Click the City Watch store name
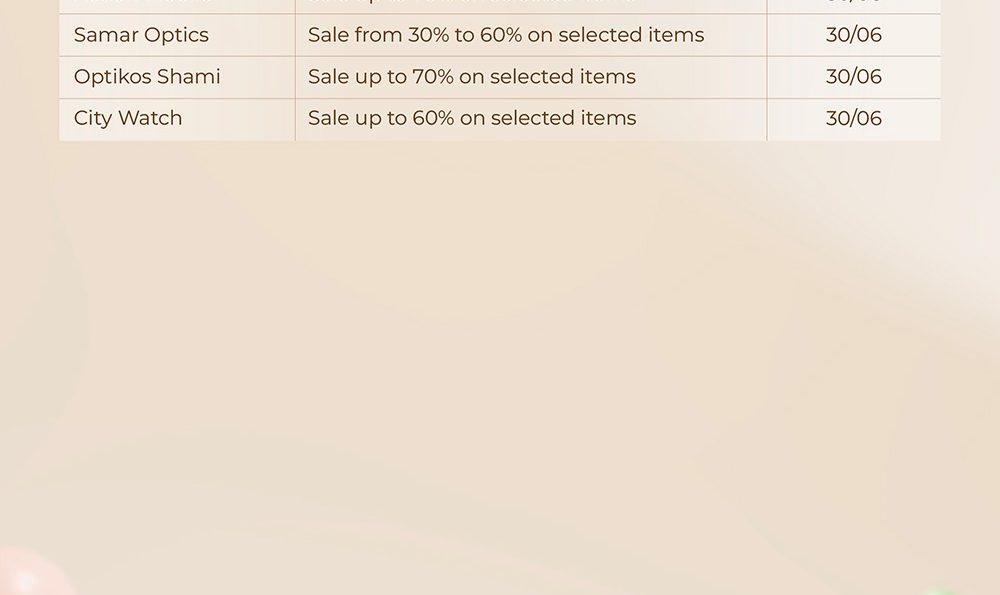Screen dimensions: 1000x595 point(128,118)
